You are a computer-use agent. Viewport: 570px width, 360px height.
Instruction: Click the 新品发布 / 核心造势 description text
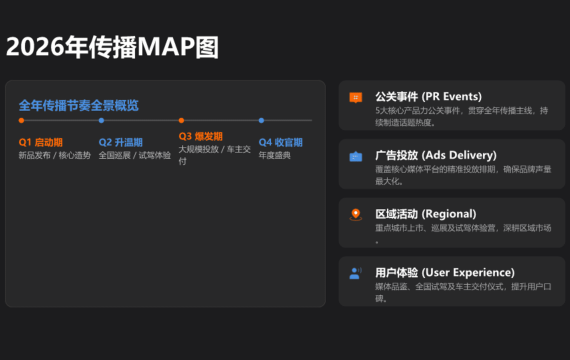(x=55, y=155)
